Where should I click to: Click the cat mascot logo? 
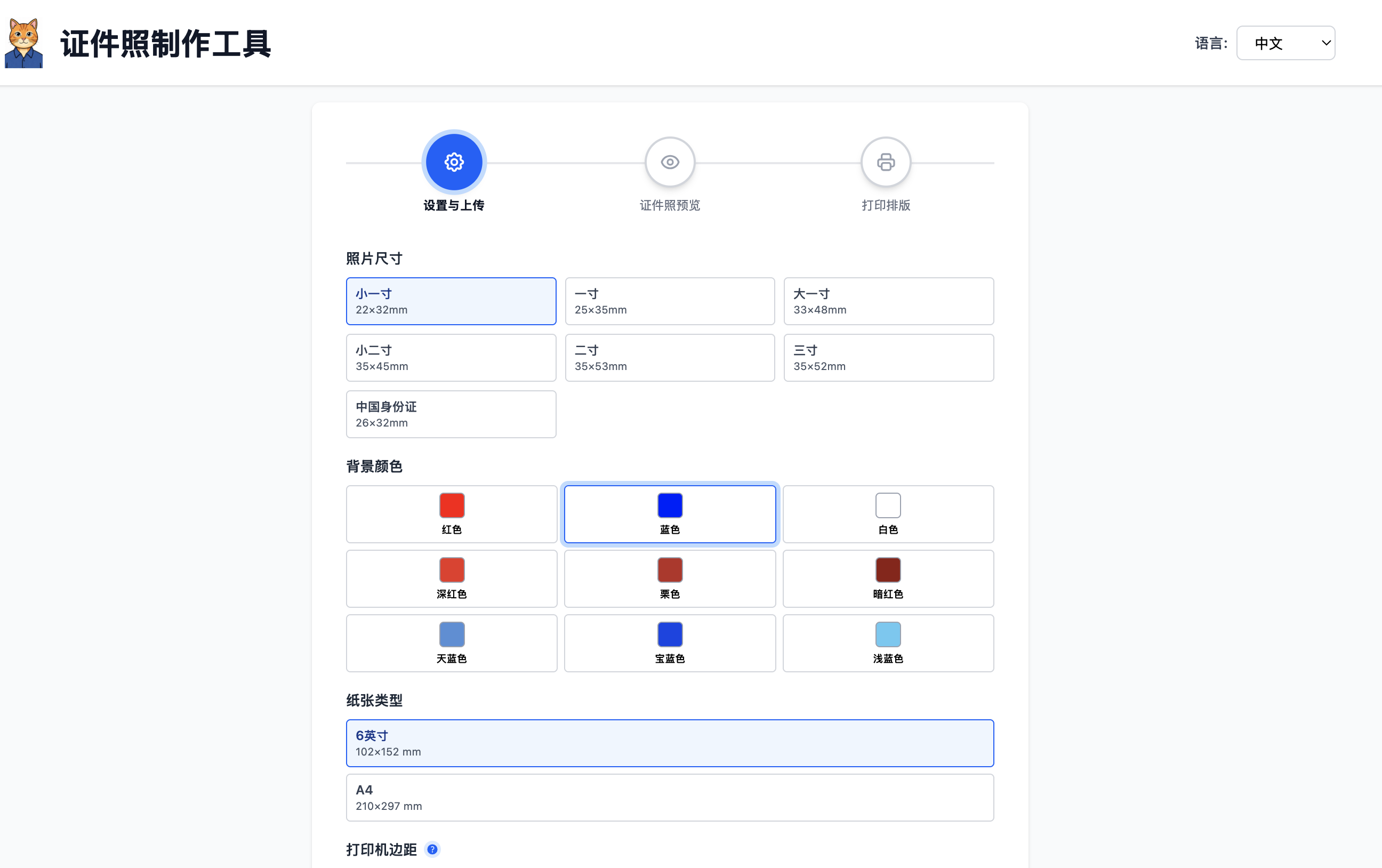click(x=23, y=43)
